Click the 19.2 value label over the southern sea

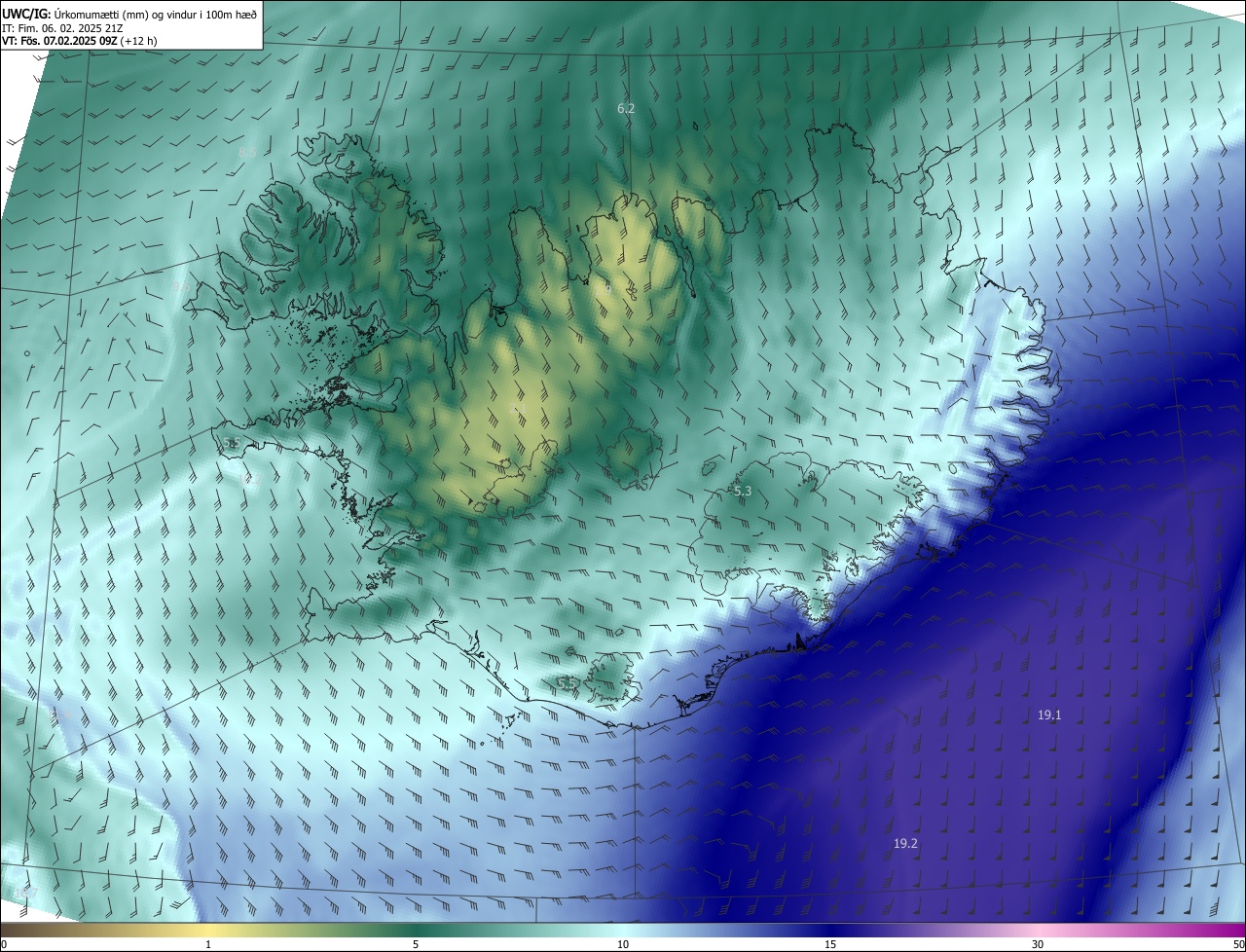coord(905,844)
